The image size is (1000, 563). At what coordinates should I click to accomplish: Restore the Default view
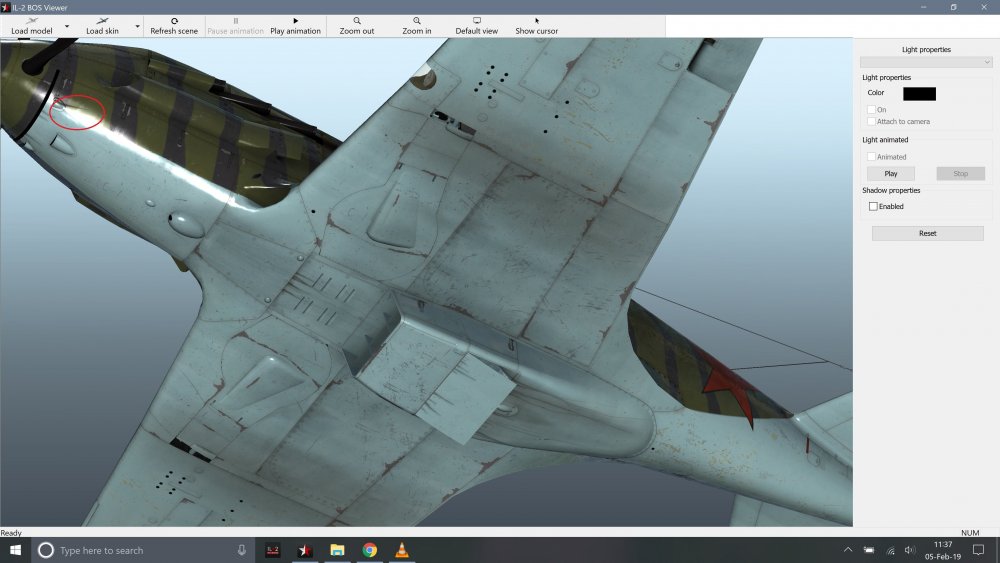tap(477, 25)
